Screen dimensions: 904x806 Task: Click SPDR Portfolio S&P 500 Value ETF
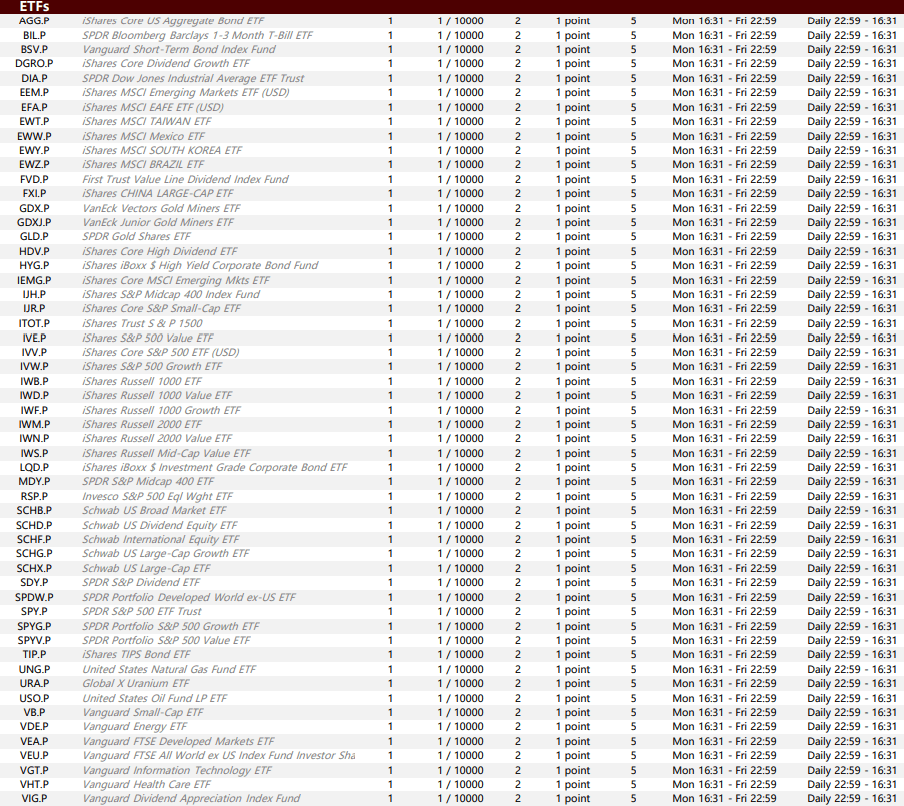(x=166, y=640)
